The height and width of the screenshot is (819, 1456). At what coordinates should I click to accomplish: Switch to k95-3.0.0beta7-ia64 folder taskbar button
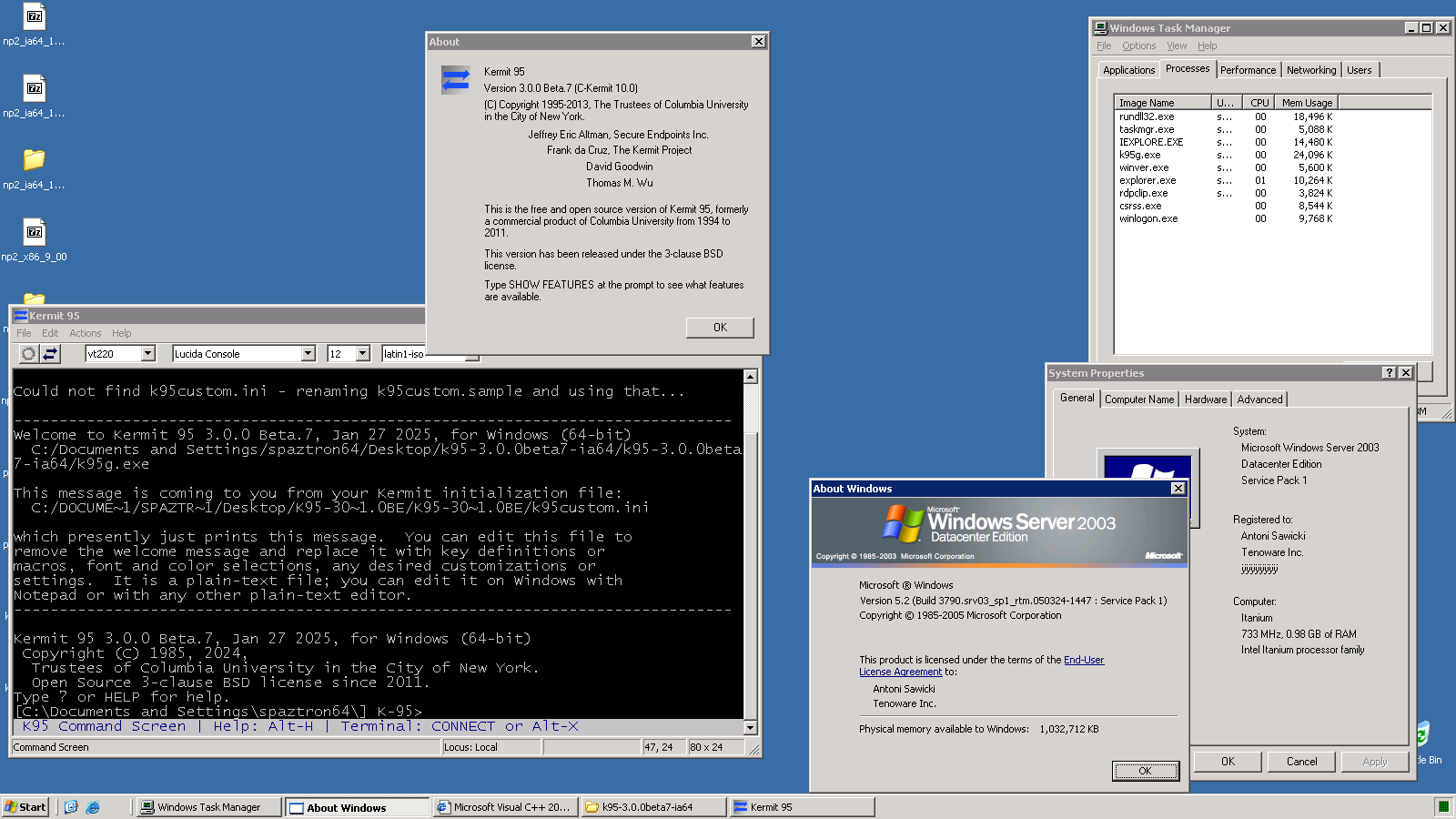(x=653, y=807)
